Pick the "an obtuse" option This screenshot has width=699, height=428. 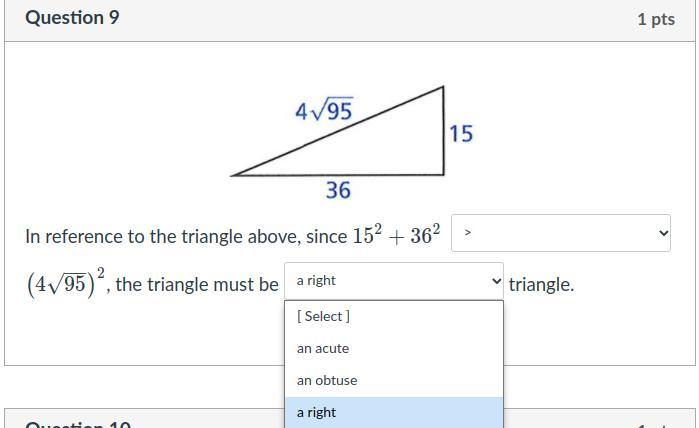(327, 380)
